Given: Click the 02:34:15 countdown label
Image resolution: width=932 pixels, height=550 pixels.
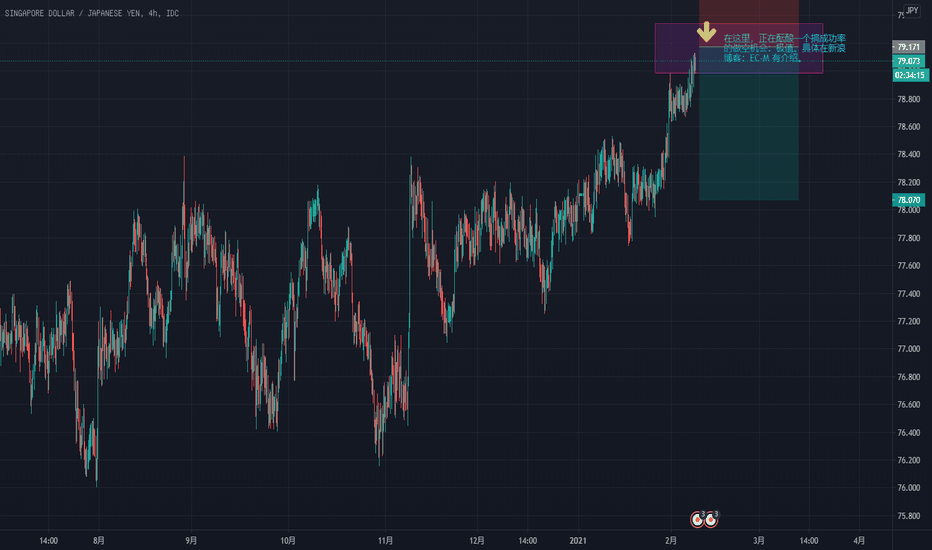Looking at the screenshot, I should pyautogui.click(x=909, y=76).
